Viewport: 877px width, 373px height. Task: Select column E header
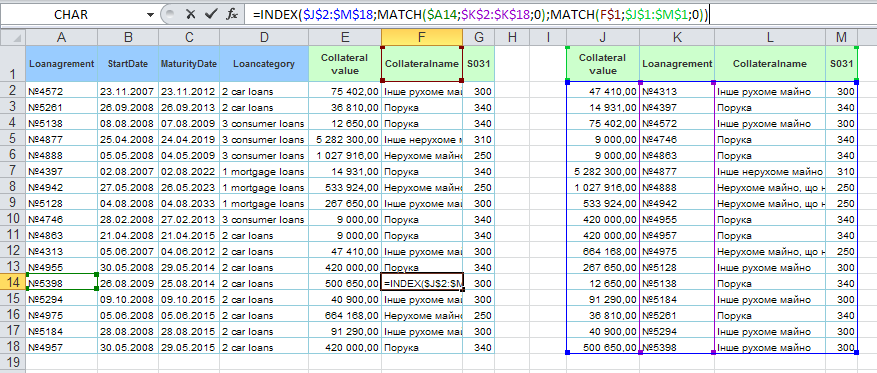click(x=345, y=37)
